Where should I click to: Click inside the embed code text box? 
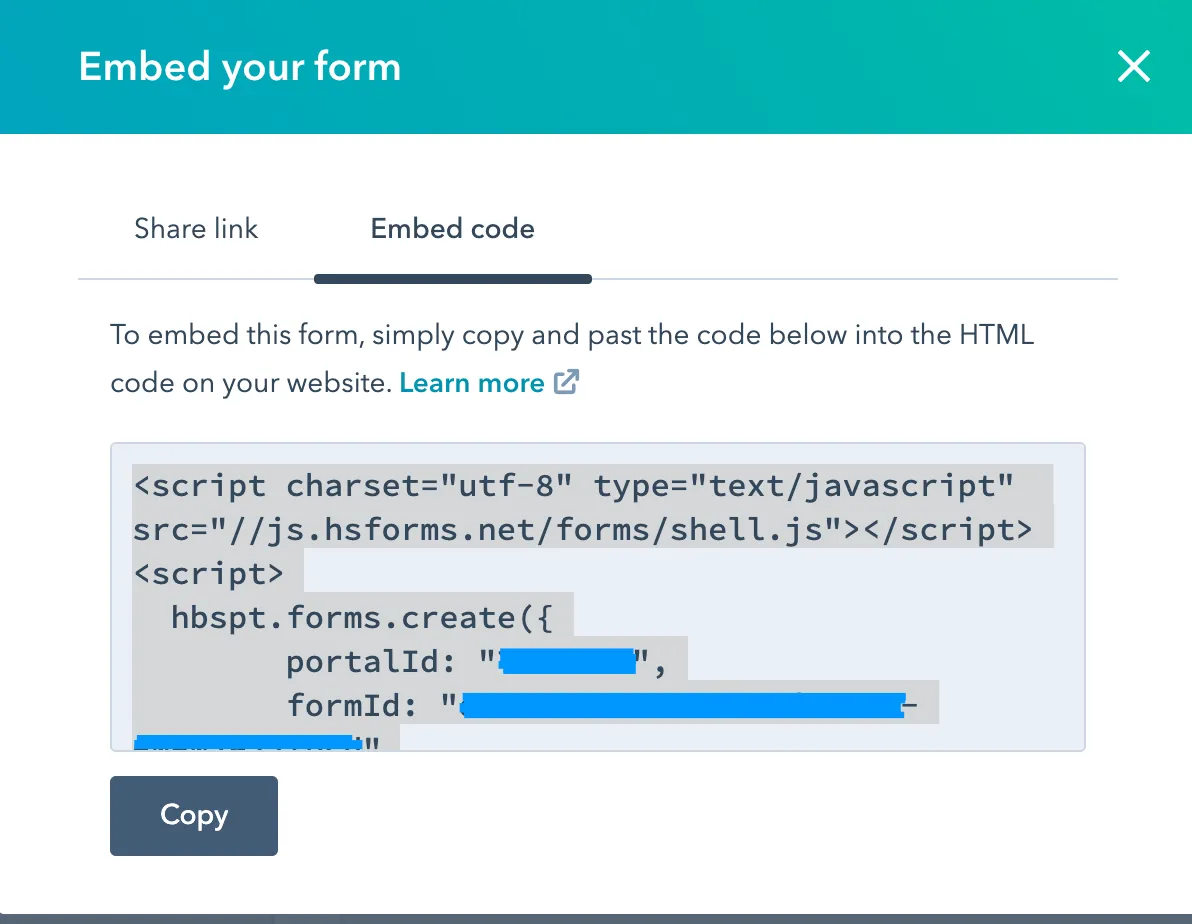point(598,597)
